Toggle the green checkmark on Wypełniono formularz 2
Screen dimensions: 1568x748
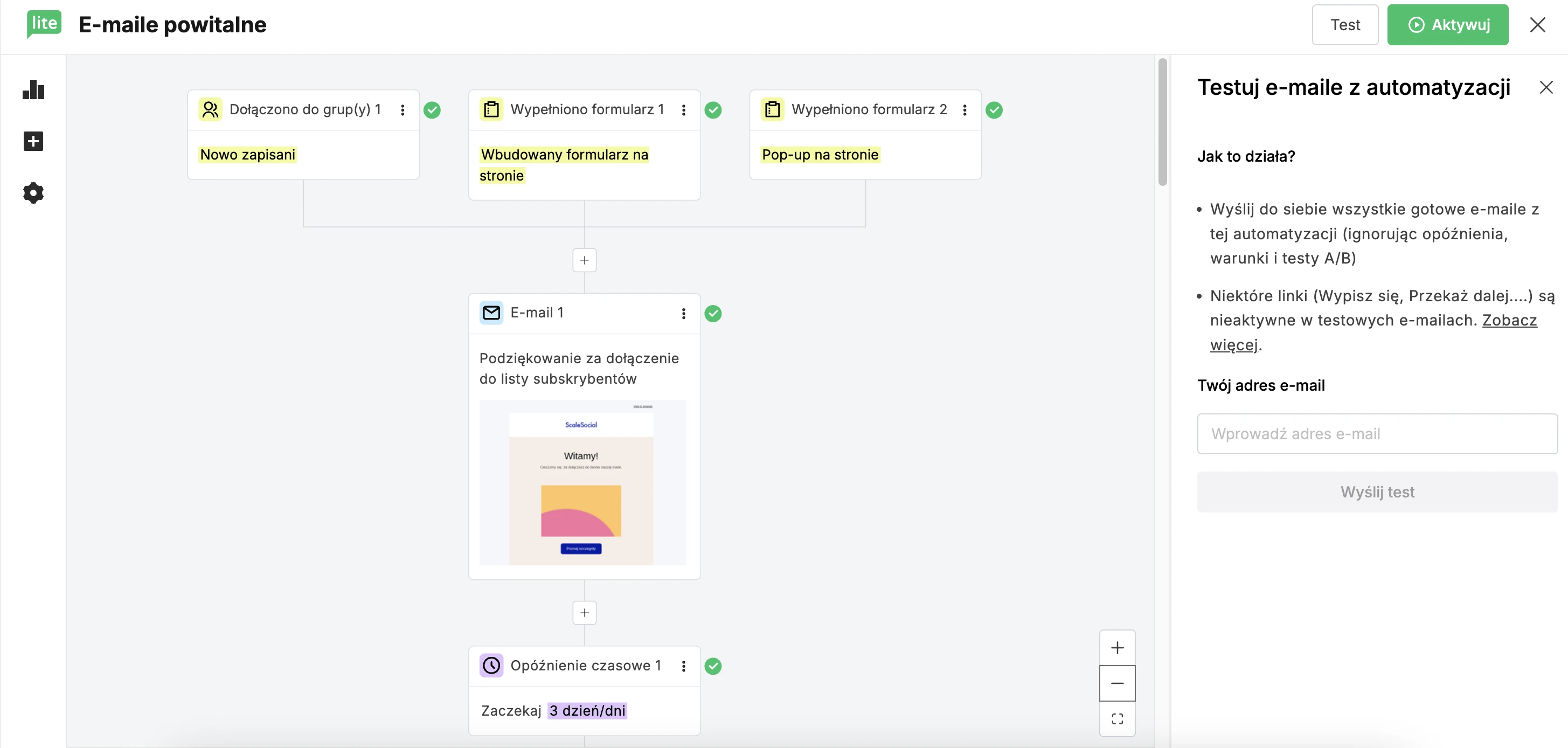pos(995,110)
